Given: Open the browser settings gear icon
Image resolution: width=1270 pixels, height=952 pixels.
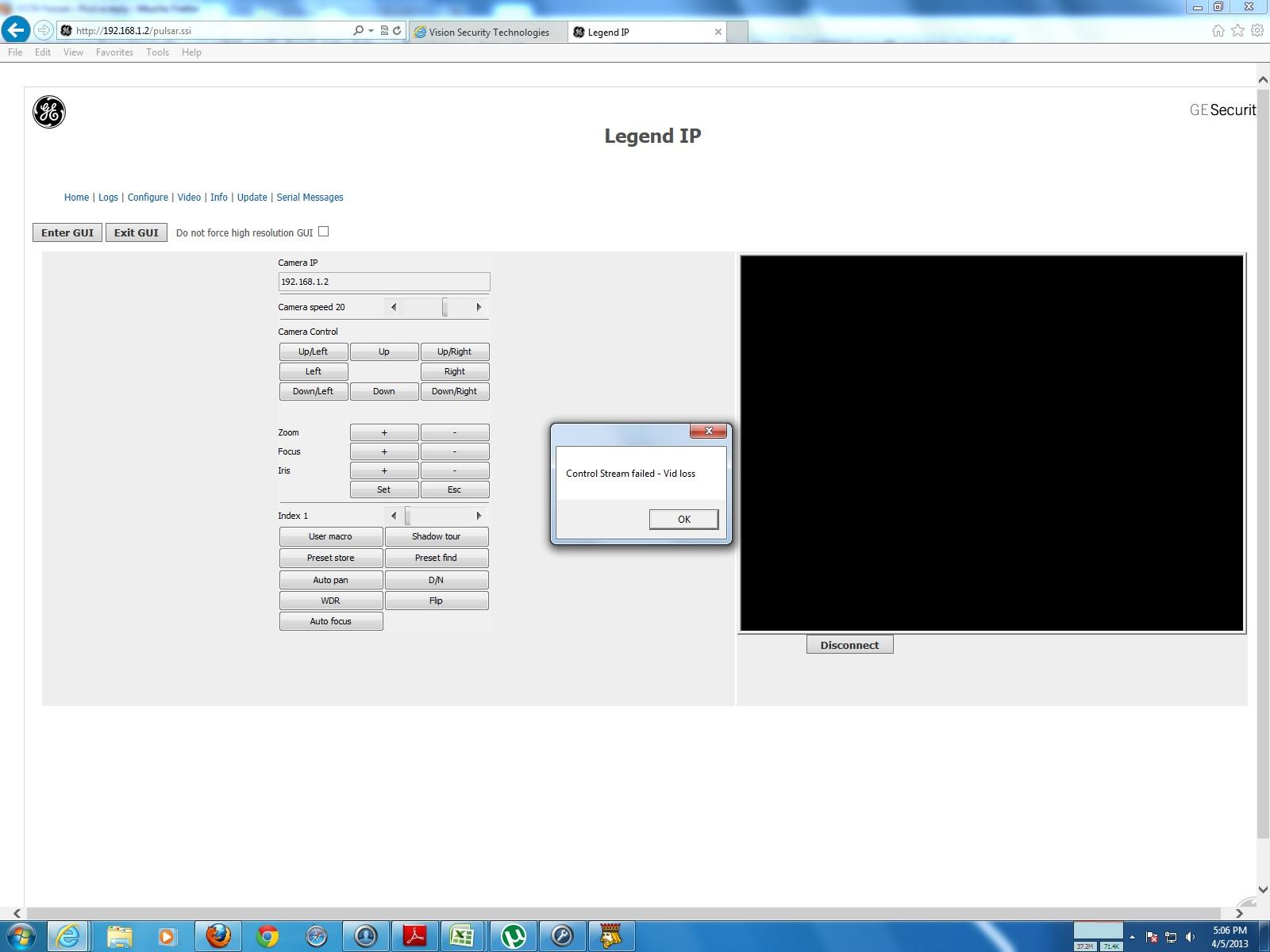Looking at the screenshot, I should [x=1257, y=31].
